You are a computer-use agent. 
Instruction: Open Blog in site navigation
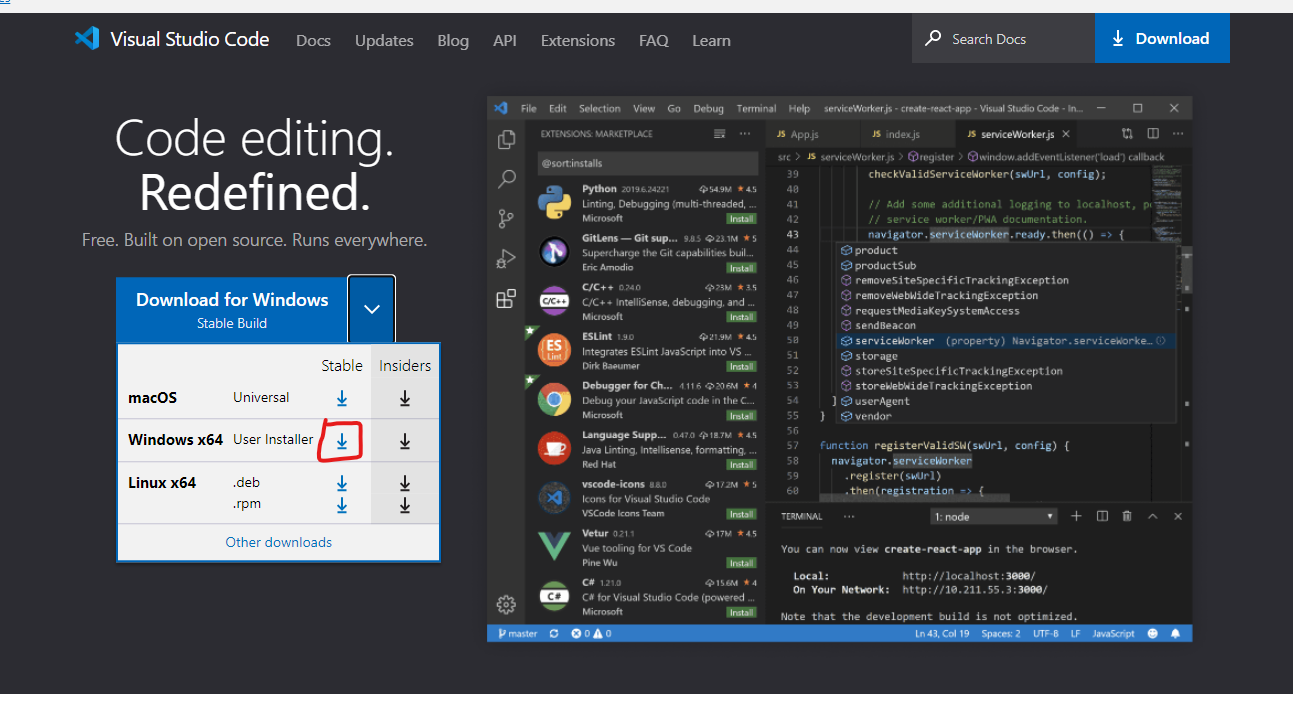click(453, 40)
